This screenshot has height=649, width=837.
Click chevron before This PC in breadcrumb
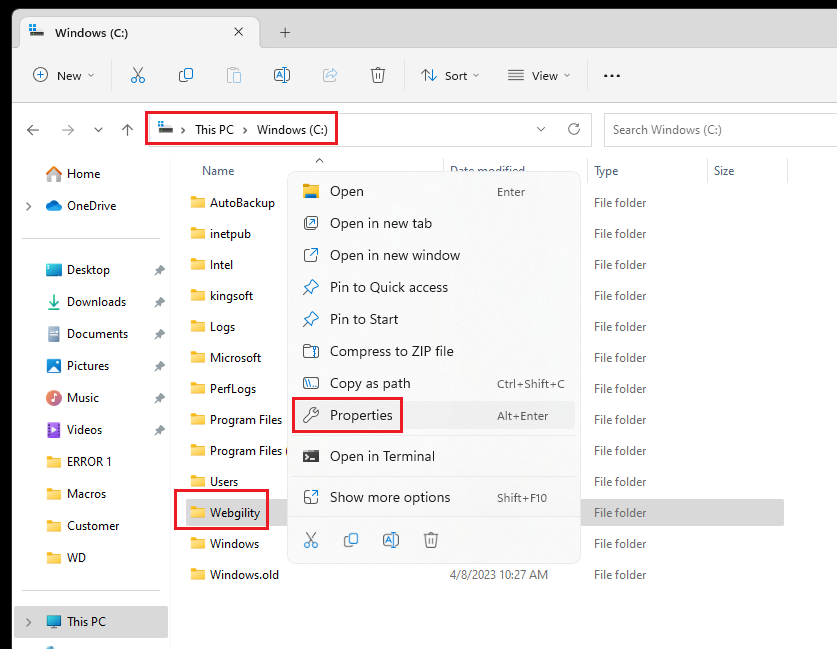coord(183,130)
